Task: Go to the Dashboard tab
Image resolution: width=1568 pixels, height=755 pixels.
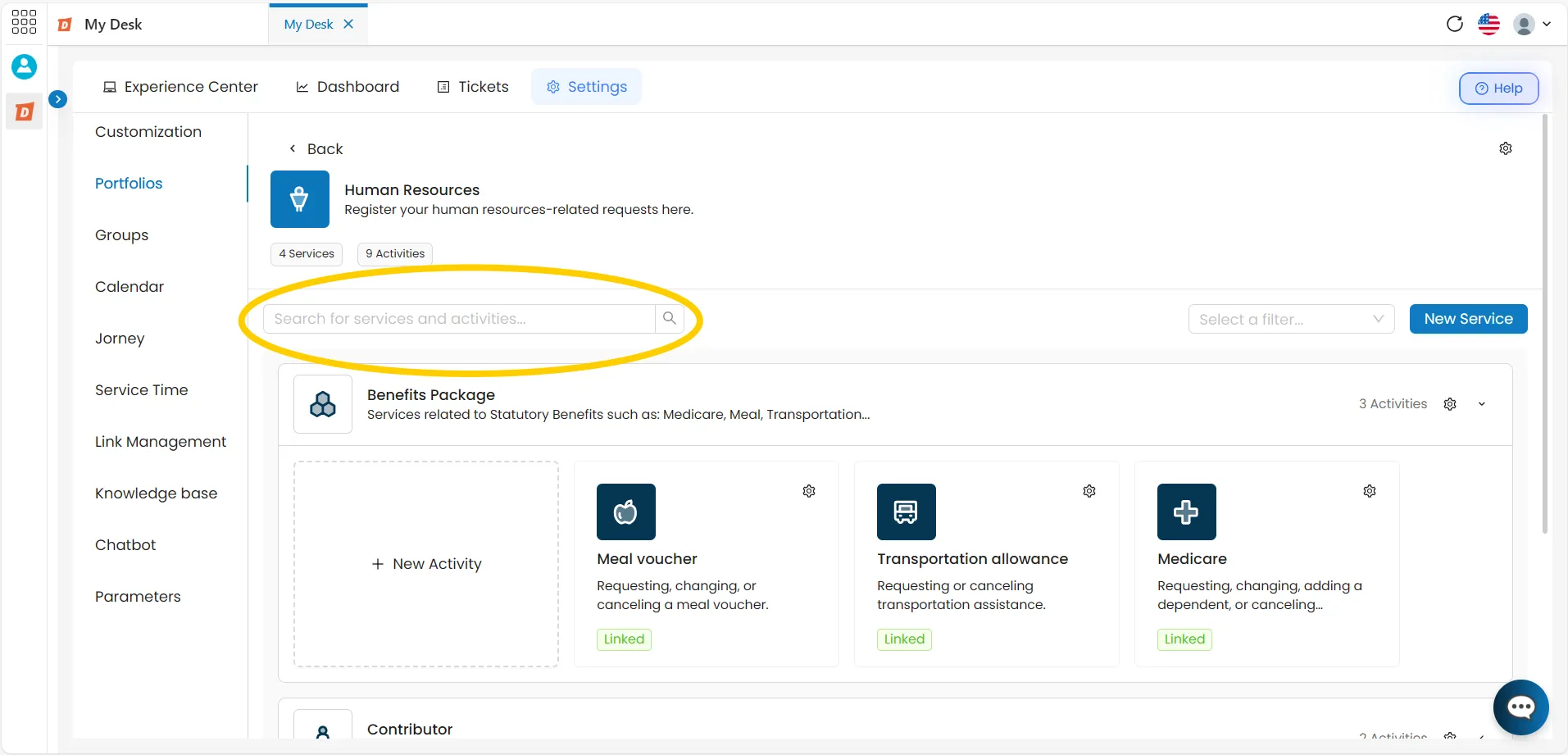Action: point(348,87)
